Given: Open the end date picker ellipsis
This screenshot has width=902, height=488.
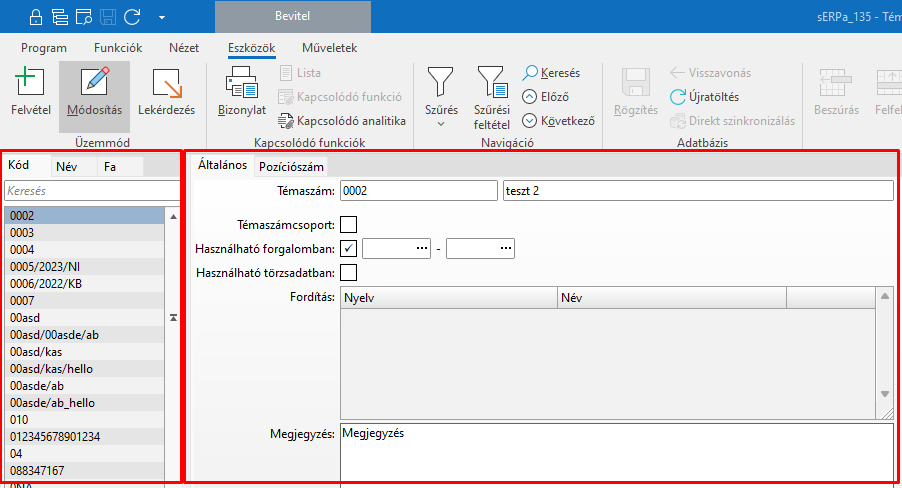Looking at the screenshot, I should click(x=506, y=249).
